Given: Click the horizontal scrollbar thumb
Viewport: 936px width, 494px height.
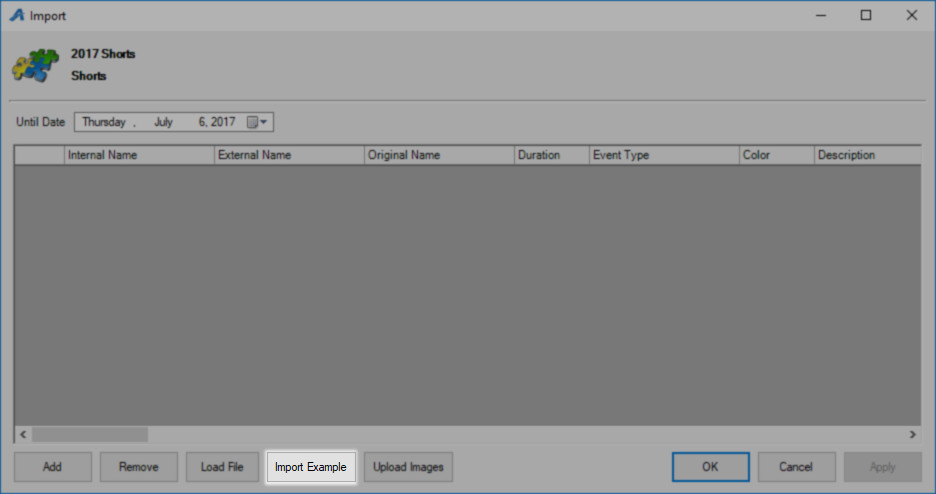Looking at the screenshot, I should point(90,434).
